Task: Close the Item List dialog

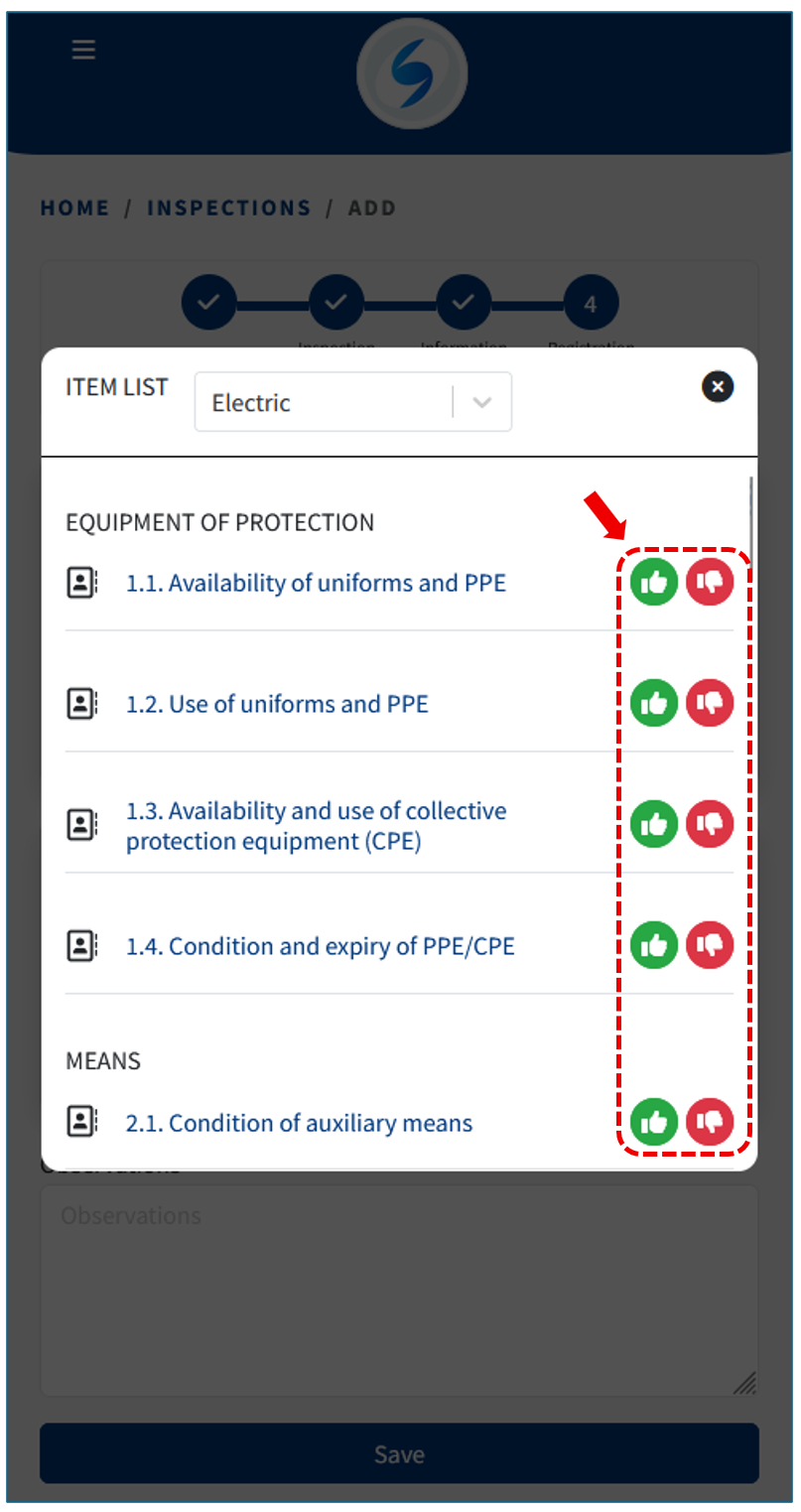Action: click(718, 386)
